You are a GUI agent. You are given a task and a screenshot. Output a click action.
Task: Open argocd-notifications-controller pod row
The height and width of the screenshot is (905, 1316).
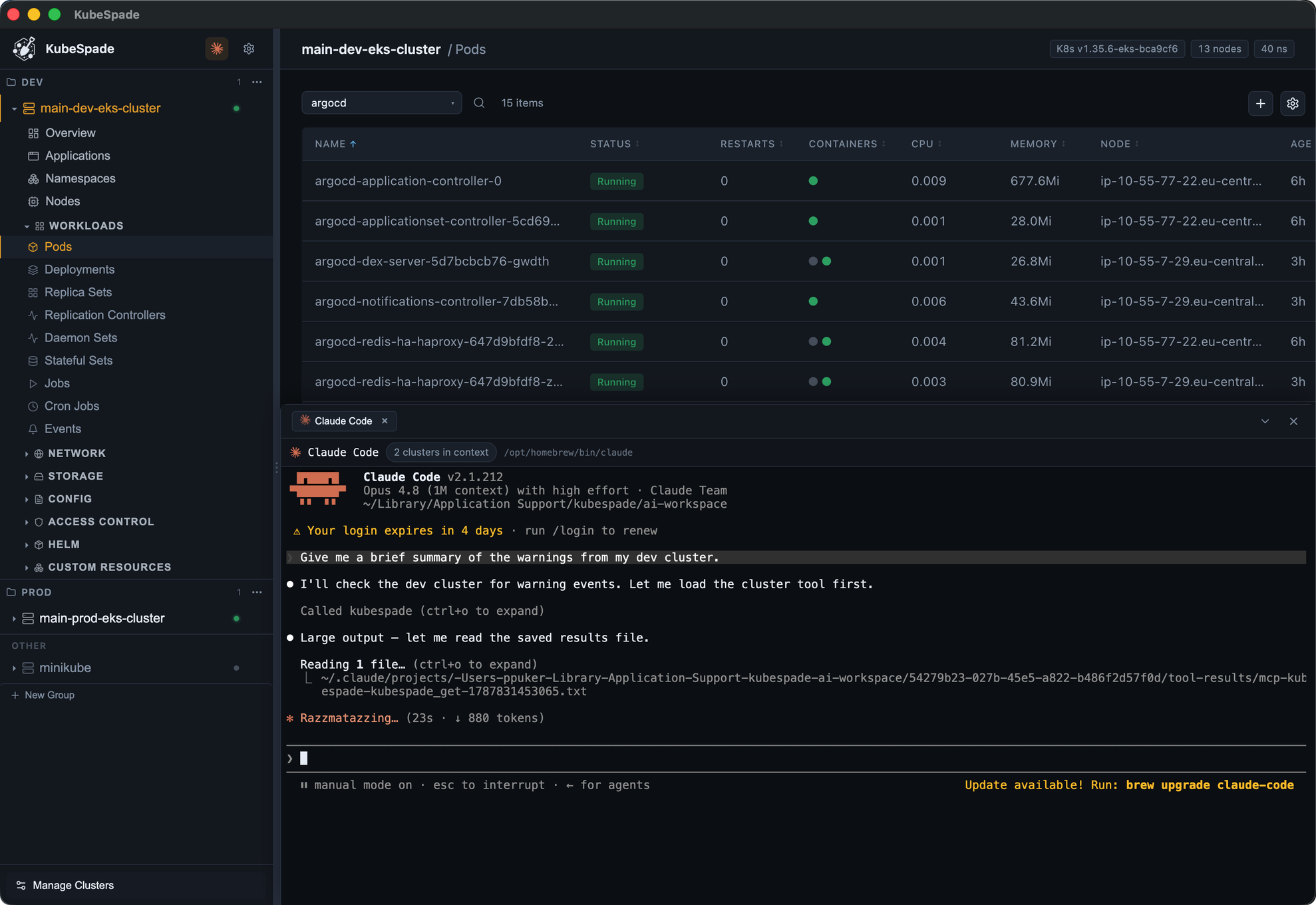(808, 301)
